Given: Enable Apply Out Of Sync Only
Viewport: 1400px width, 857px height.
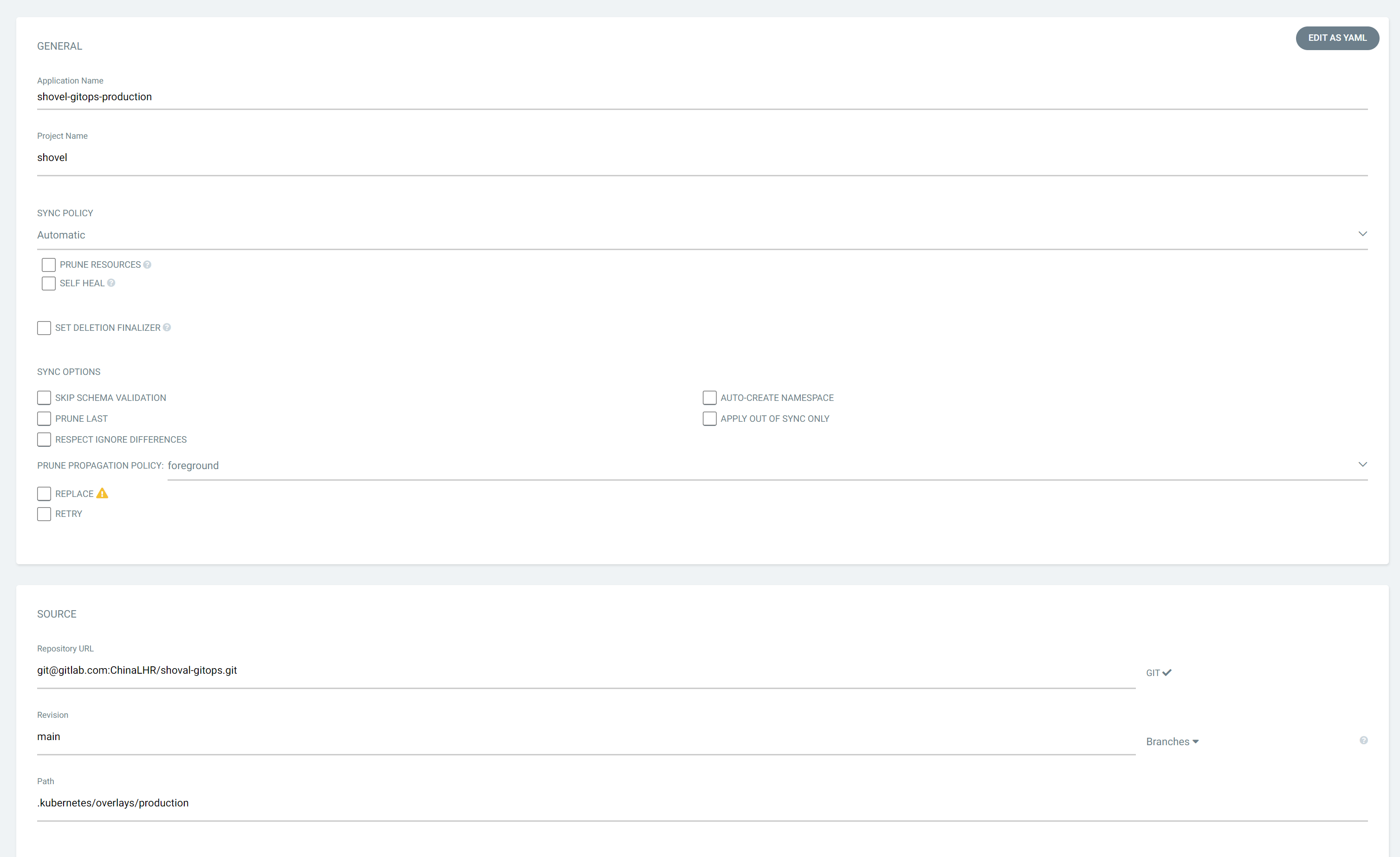Looking at the screenshot, I should [x=709, y=419].
